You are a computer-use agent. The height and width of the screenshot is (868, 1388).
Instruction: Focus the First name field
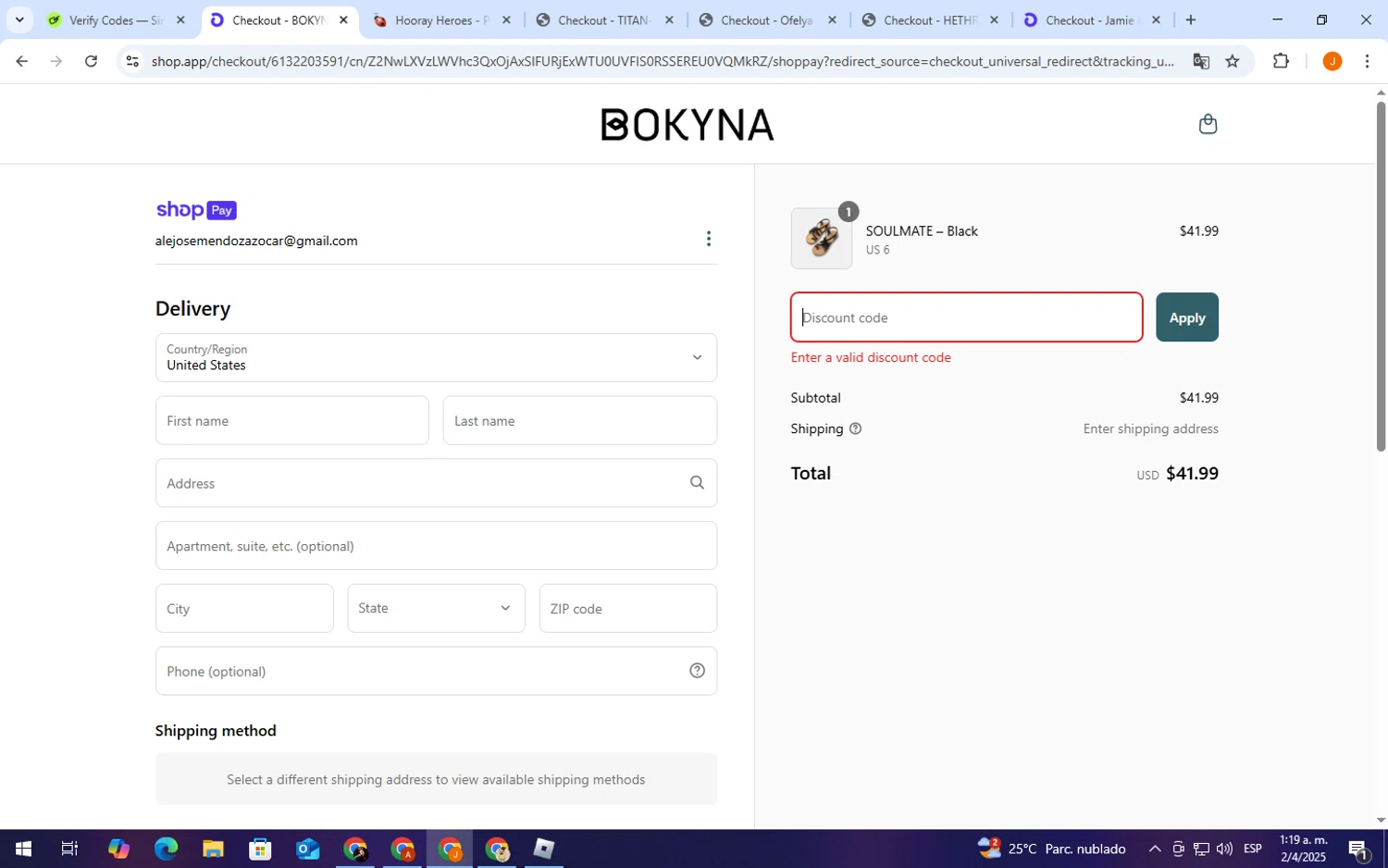coord(292,420)
